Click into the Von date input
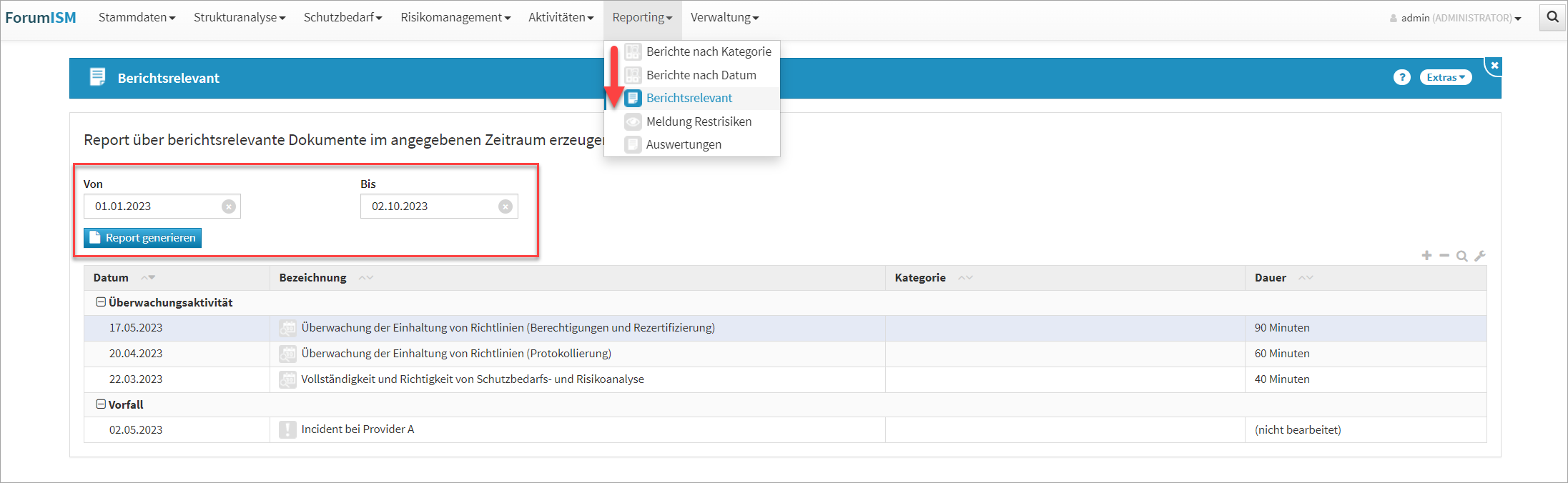1568x483 pixels. click(154, 206)
